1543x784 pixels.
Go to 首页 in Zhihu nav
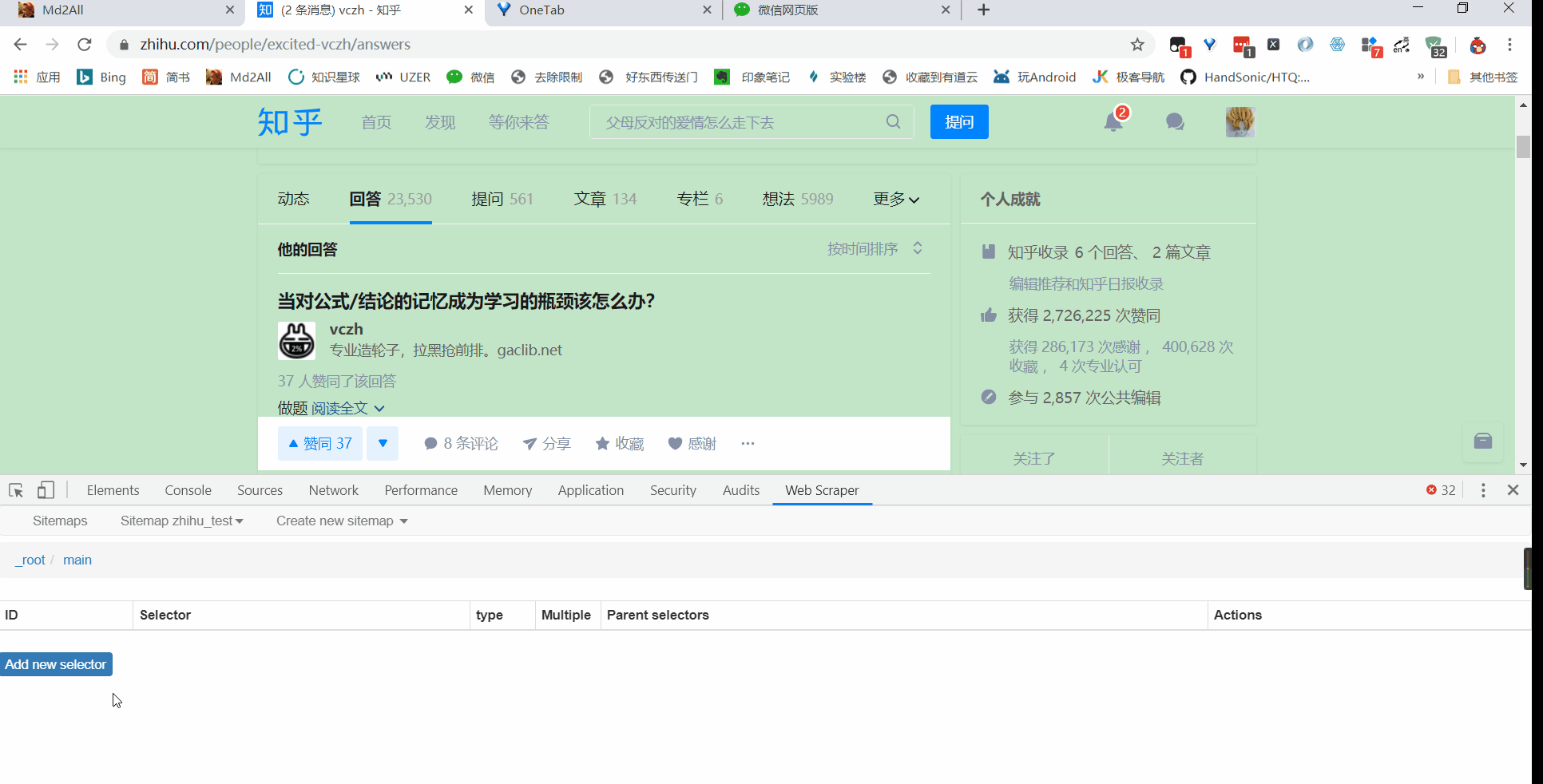376,122
